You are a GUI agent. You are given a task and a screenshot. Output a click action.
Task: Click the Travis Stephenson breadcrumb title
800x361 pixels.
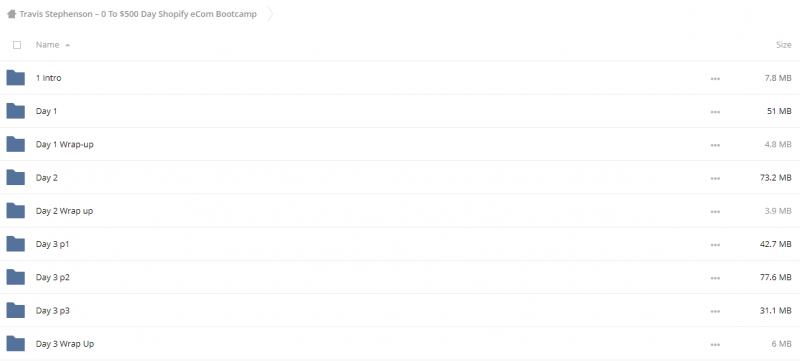click(138, 14)
